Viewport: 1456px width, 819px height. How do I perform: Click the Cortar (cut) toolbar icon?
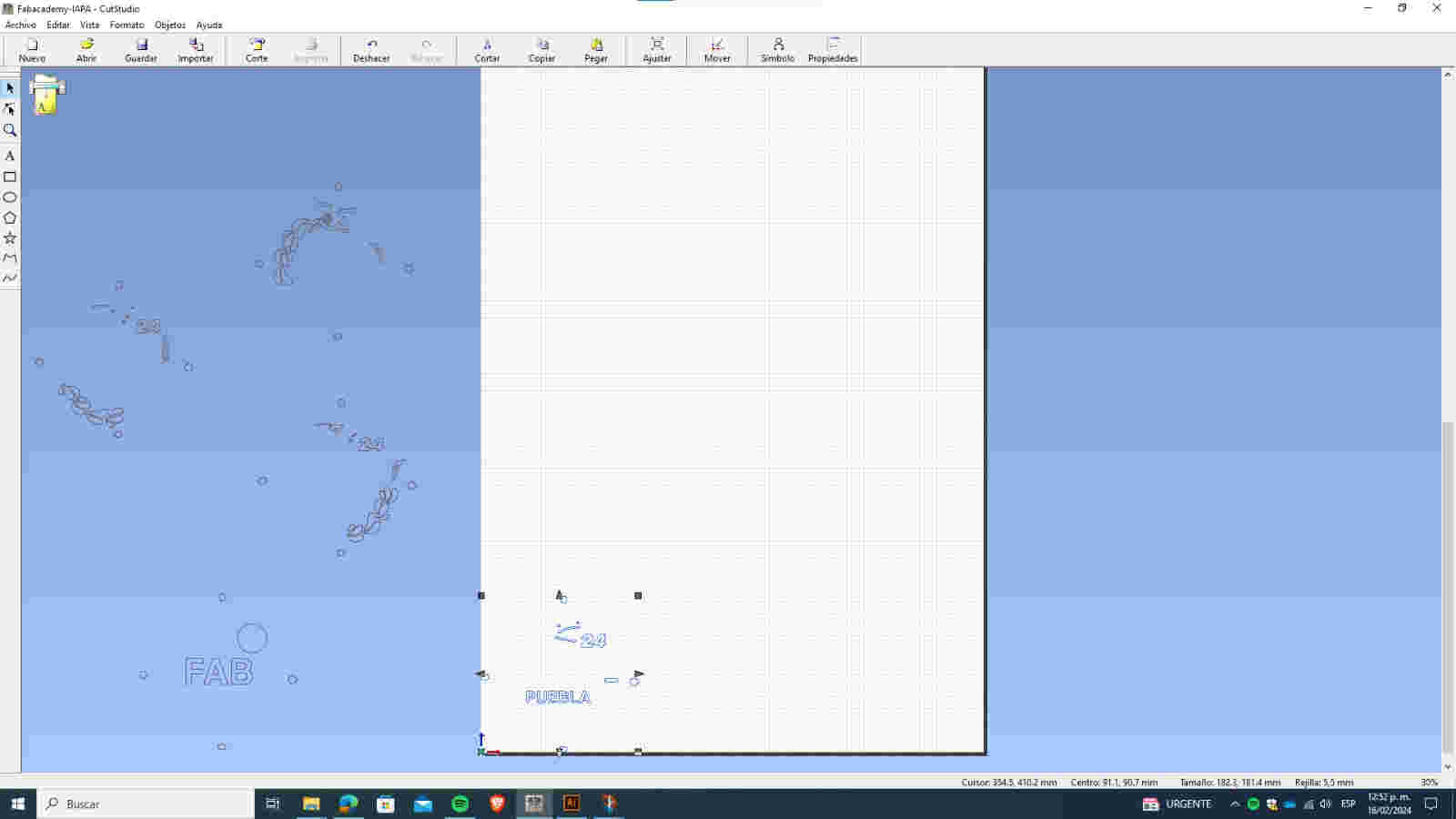(x=487, y=50)
